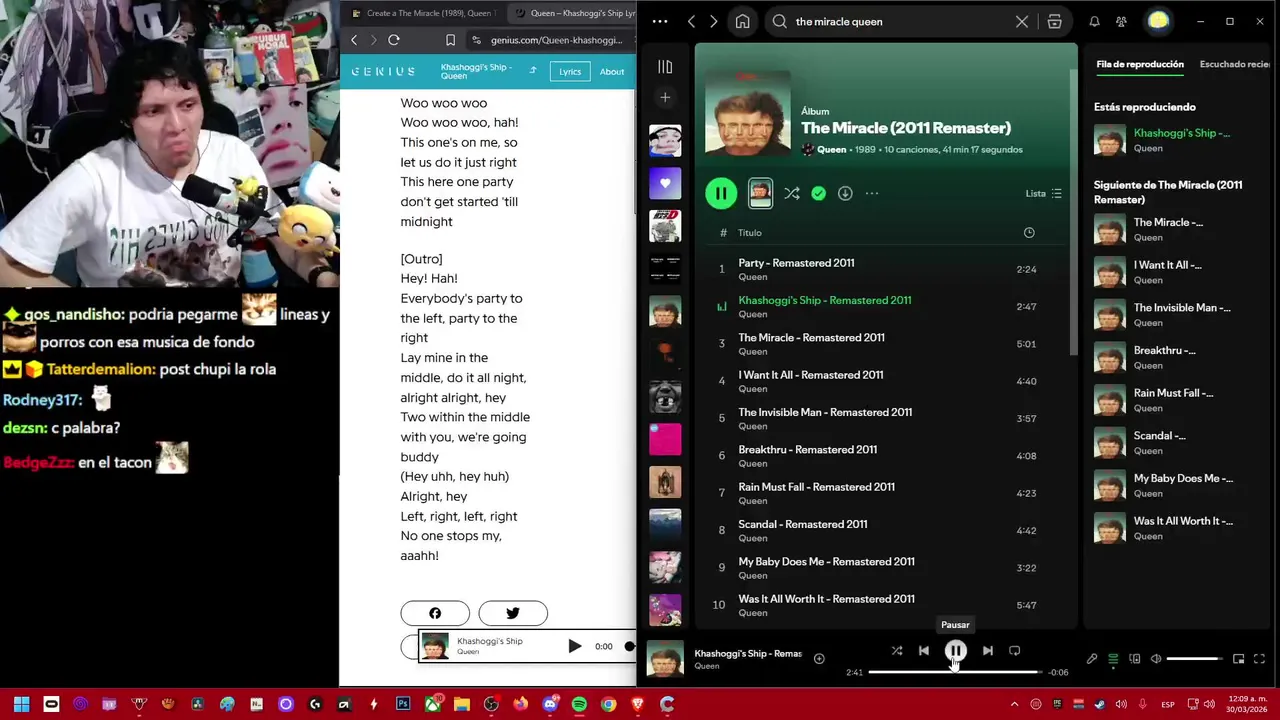Toggle repeat mode in player bar
The image size is (1280, 720).
coord(1014,651)
